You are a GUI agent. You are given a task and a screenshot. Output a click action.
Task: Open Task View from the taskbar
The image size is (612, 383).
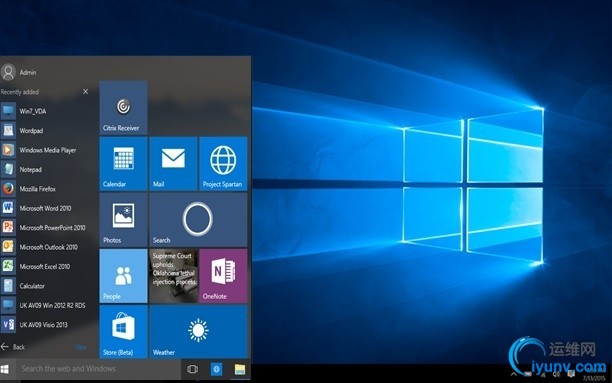(x=192, y=369)
